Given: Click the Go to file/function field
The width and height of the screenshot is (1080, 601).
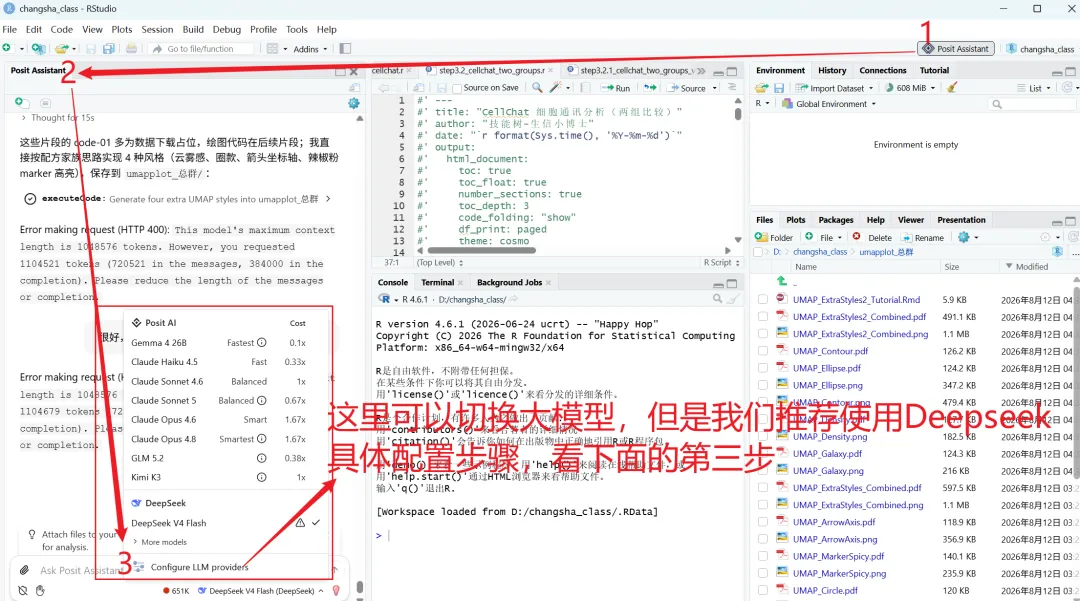Looking at the screenshot, I should pos(201,49).
